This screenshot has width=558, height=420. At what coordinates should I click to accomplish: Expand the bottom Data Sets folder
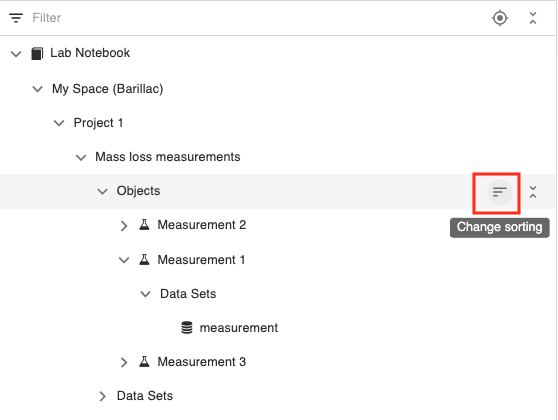(x=102, y=396)
